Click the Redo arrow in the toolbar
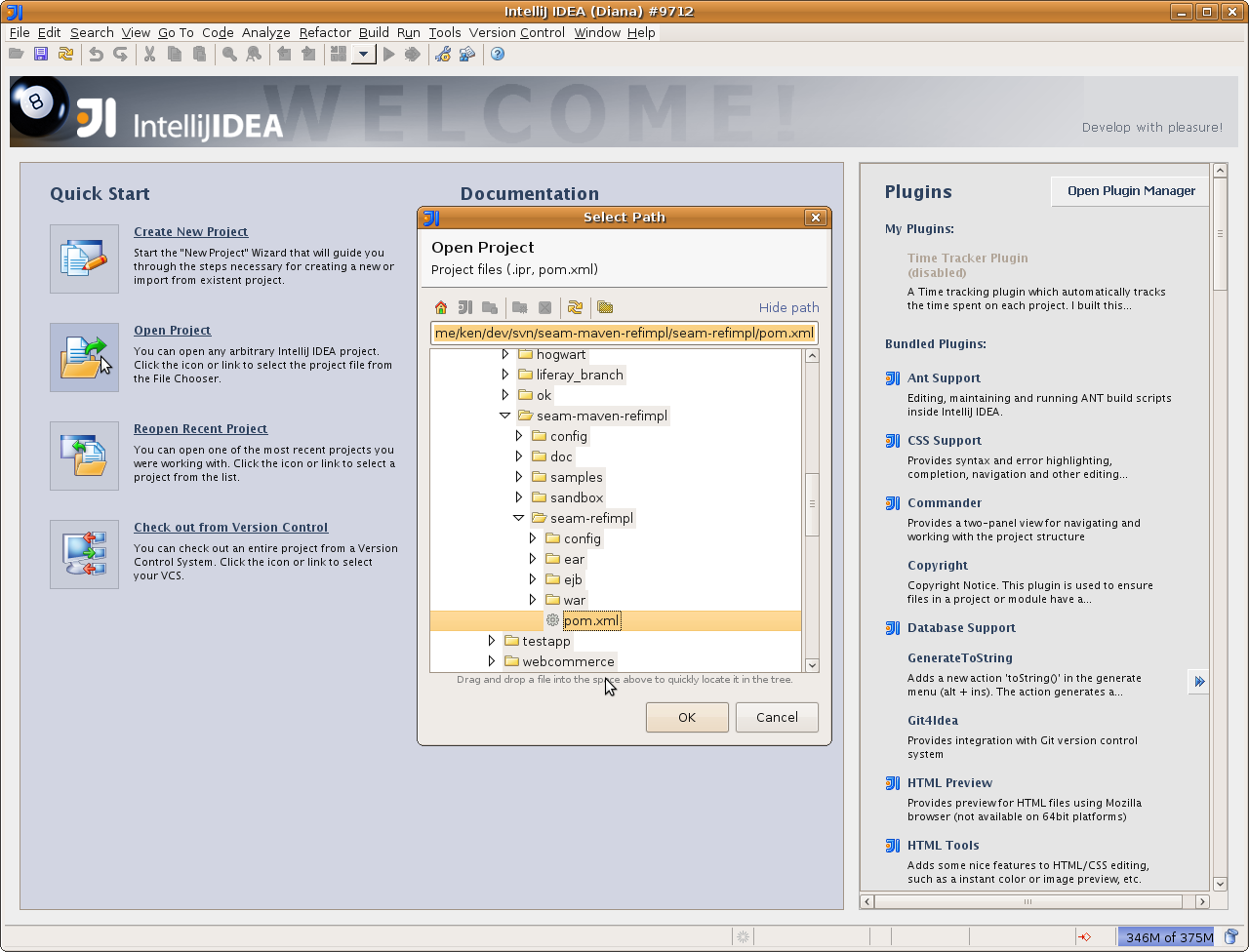The height and width of the screenshot is (952, 1249). point(120,55)
